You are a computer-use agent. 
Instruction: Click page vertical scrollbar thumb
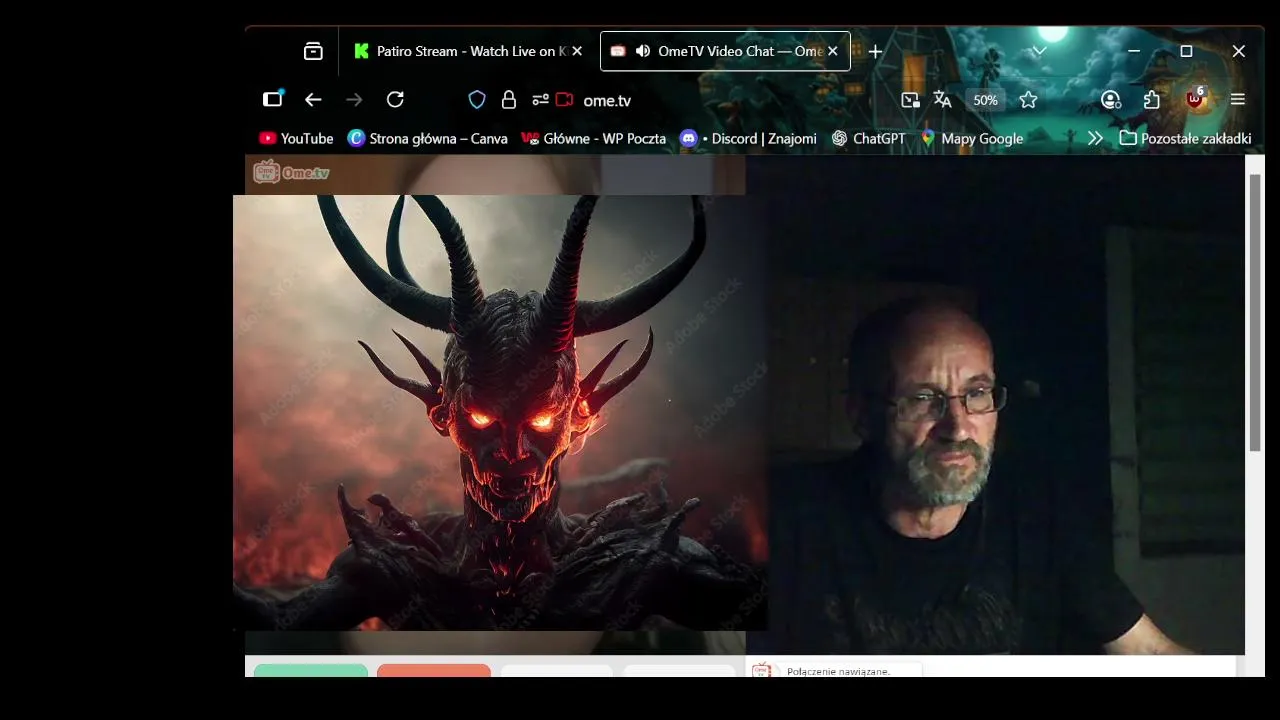1255,312
